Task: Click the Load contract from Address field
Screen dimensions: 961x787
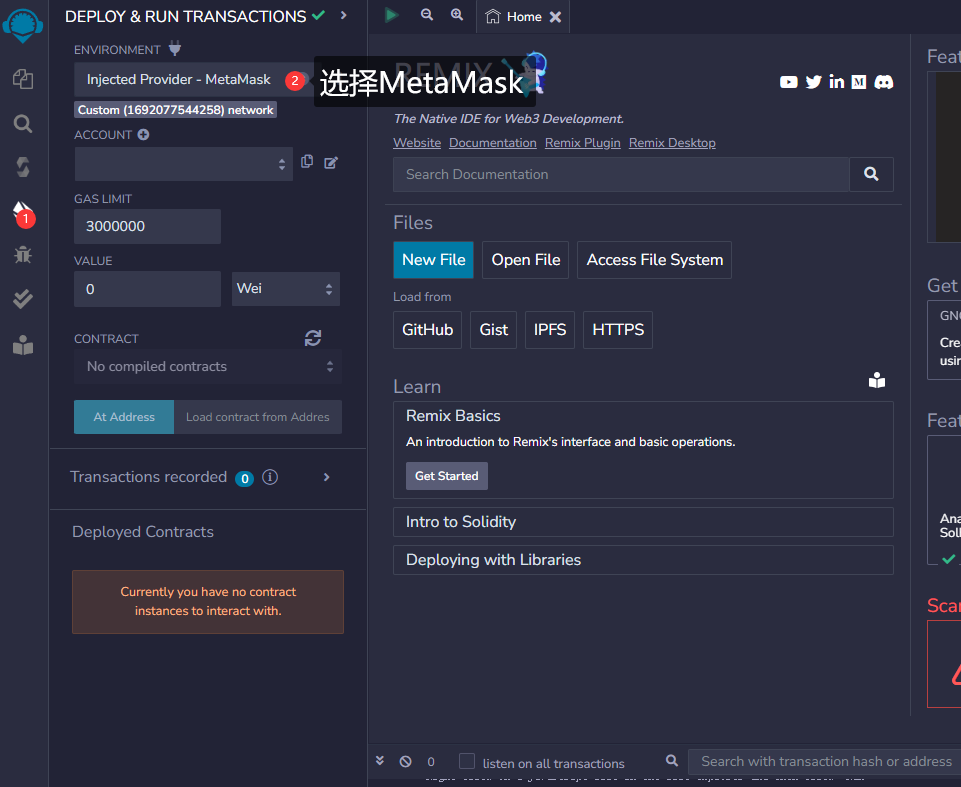Action: pyautogui.click(x=258, y=417)
